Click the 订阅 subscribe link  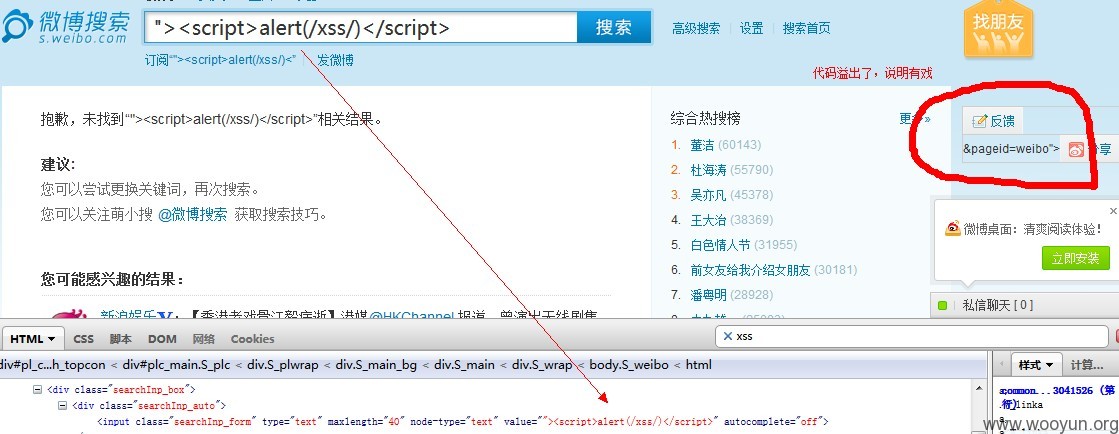point(220,61)
